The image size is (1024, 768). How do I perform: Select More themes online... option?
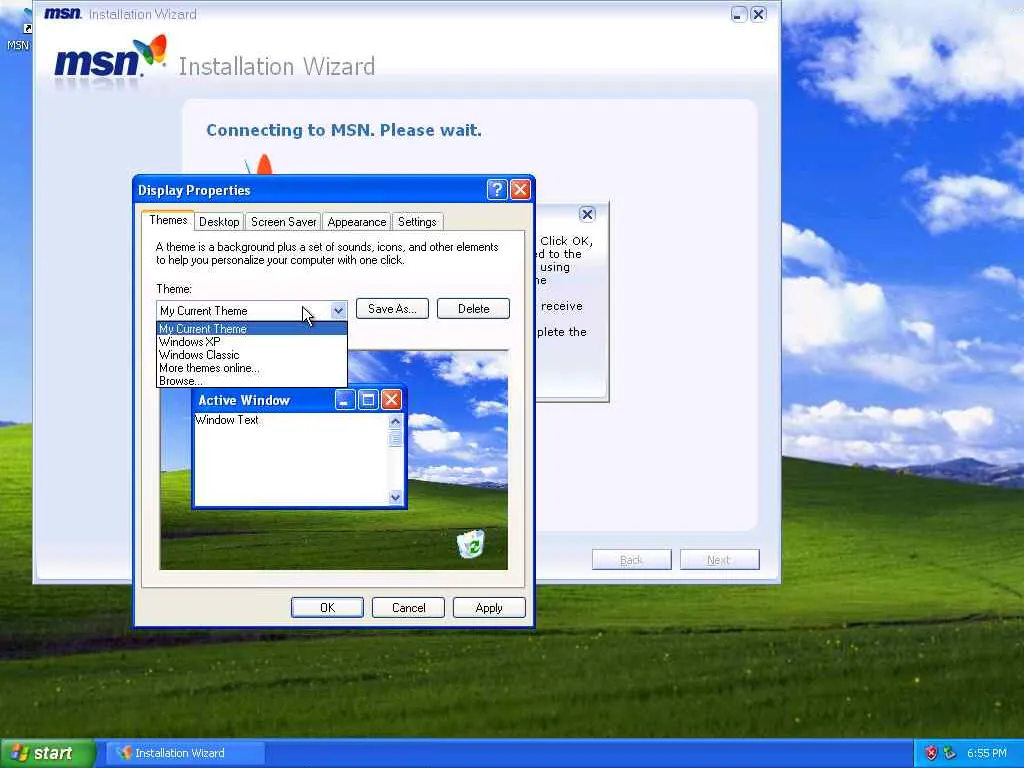coord(251,368)
